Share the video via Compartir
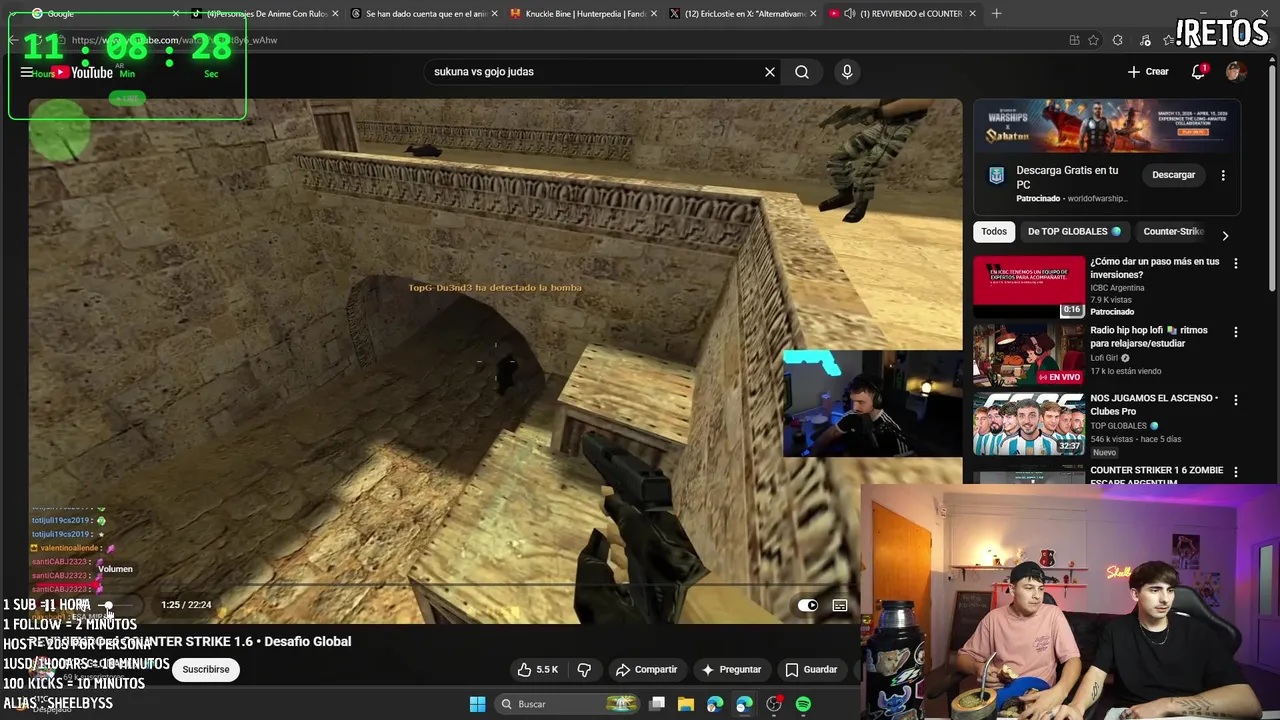The width and height of the screenshot is (1280, 720). [646, 669]
